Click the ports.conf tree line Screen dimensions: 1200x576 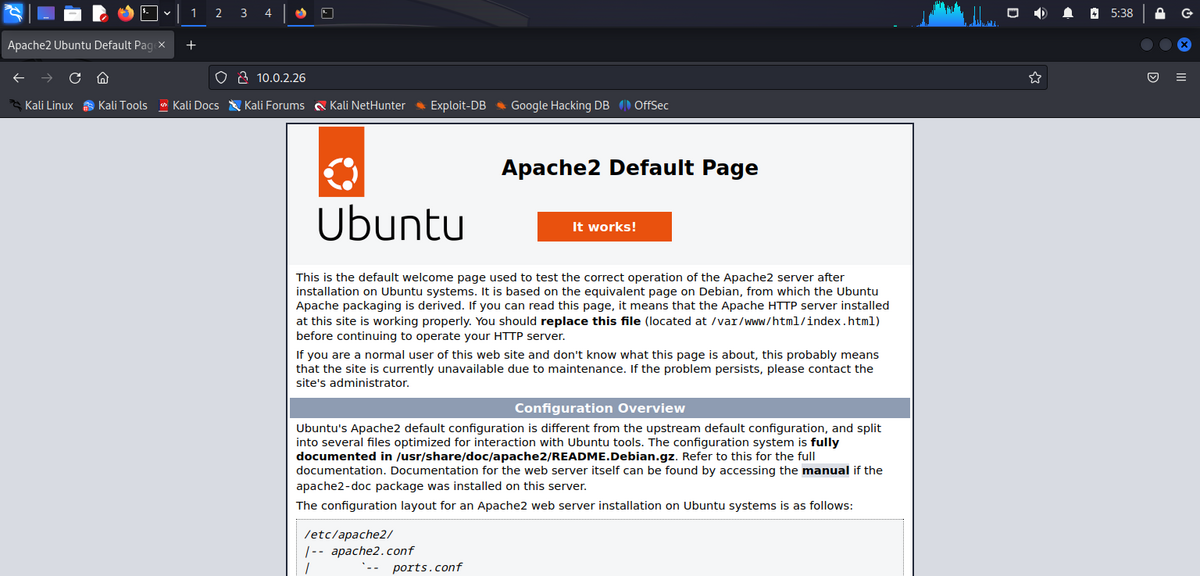[427, 567]
